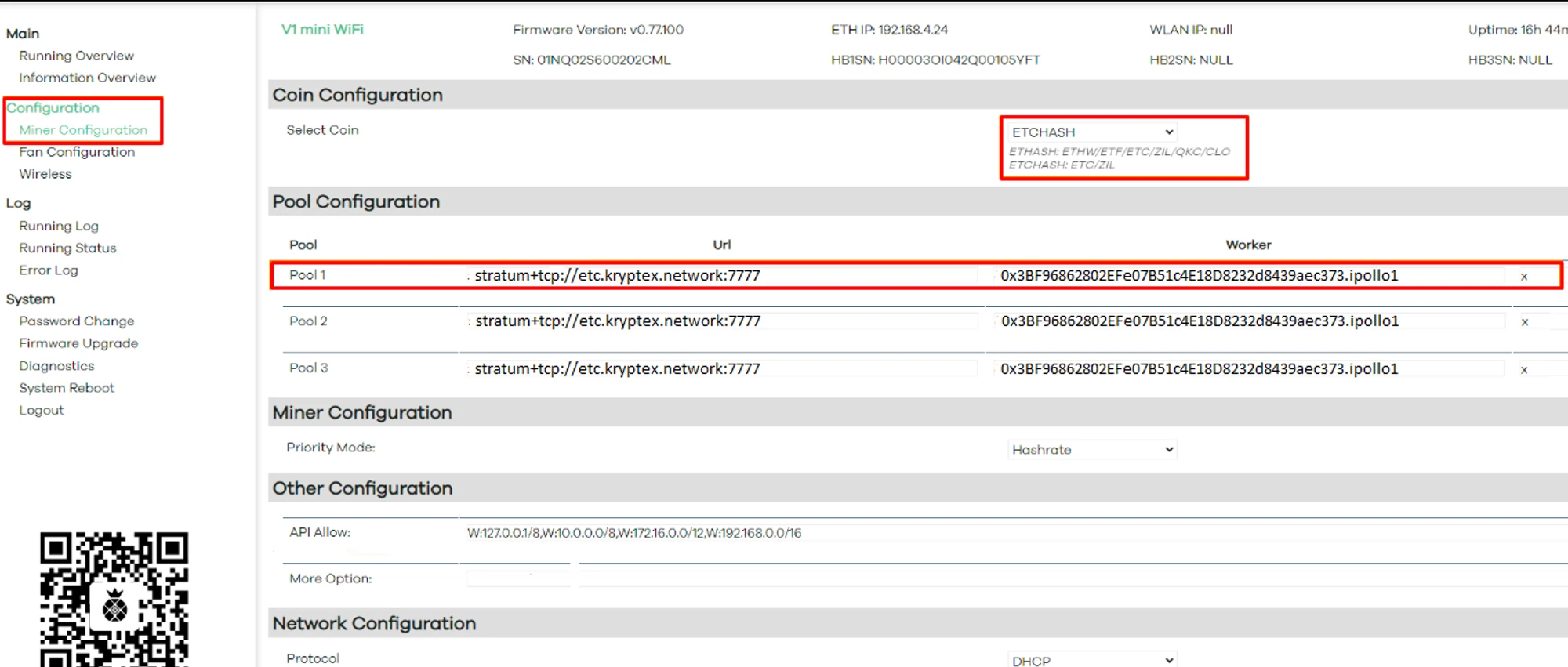View the Running Log
Image resolution: width=1568 pixels, height=667 pixels.
click(59, 226)
